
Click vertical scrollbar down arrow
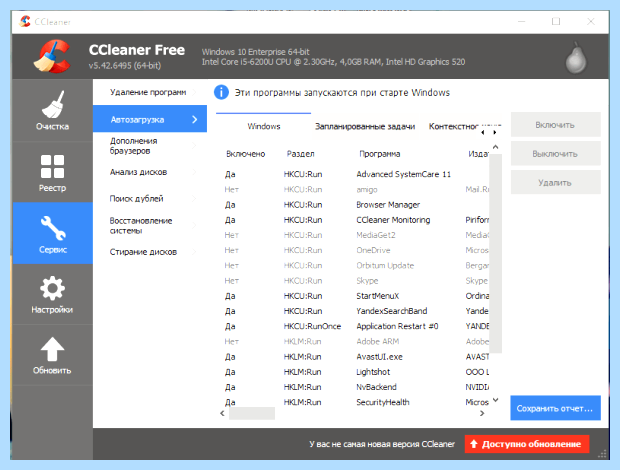pyautogui.click(x=495, y=400)
